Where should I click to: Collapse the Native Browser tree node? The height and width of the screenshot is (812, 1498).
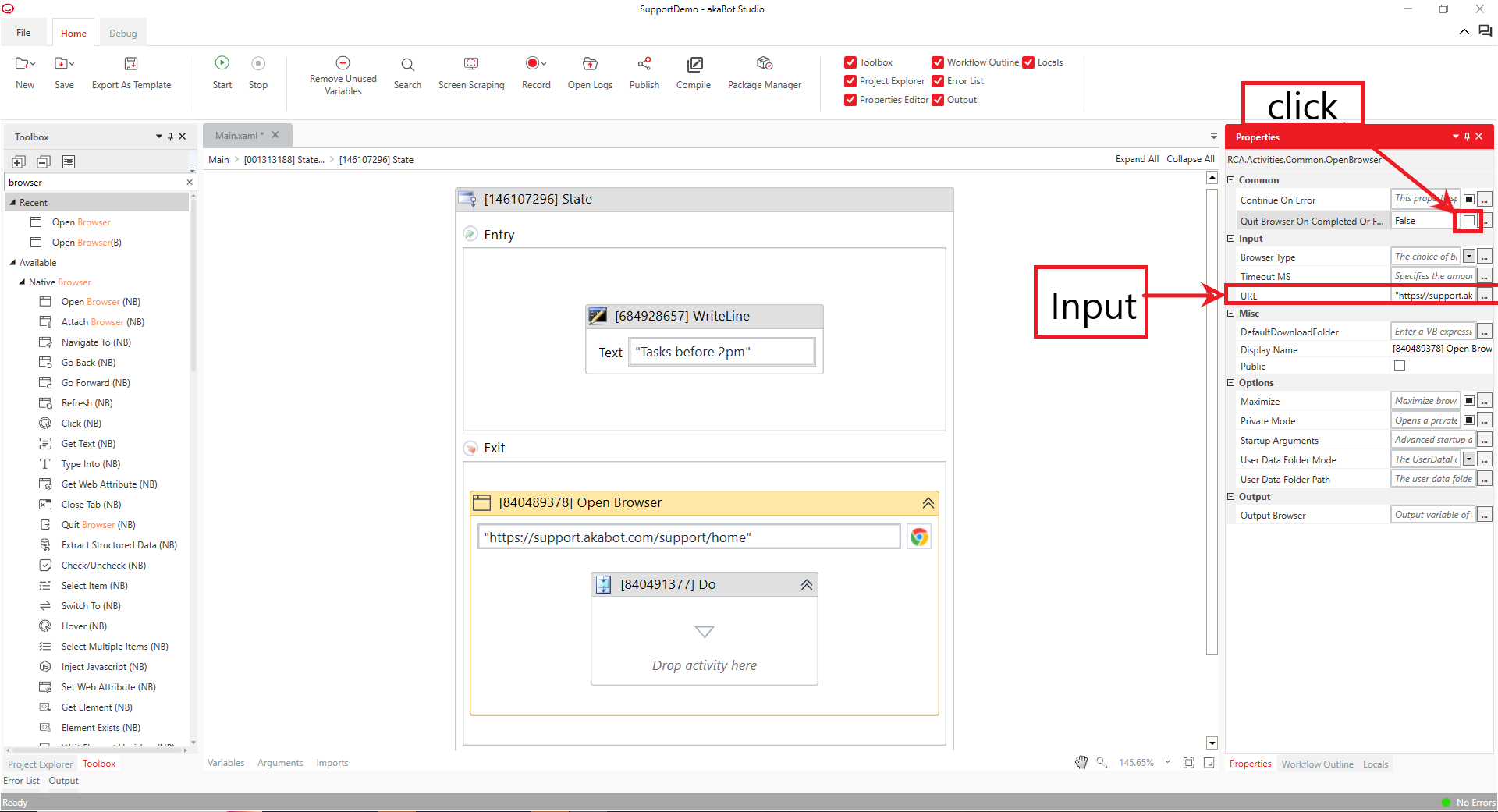(22, 282)
